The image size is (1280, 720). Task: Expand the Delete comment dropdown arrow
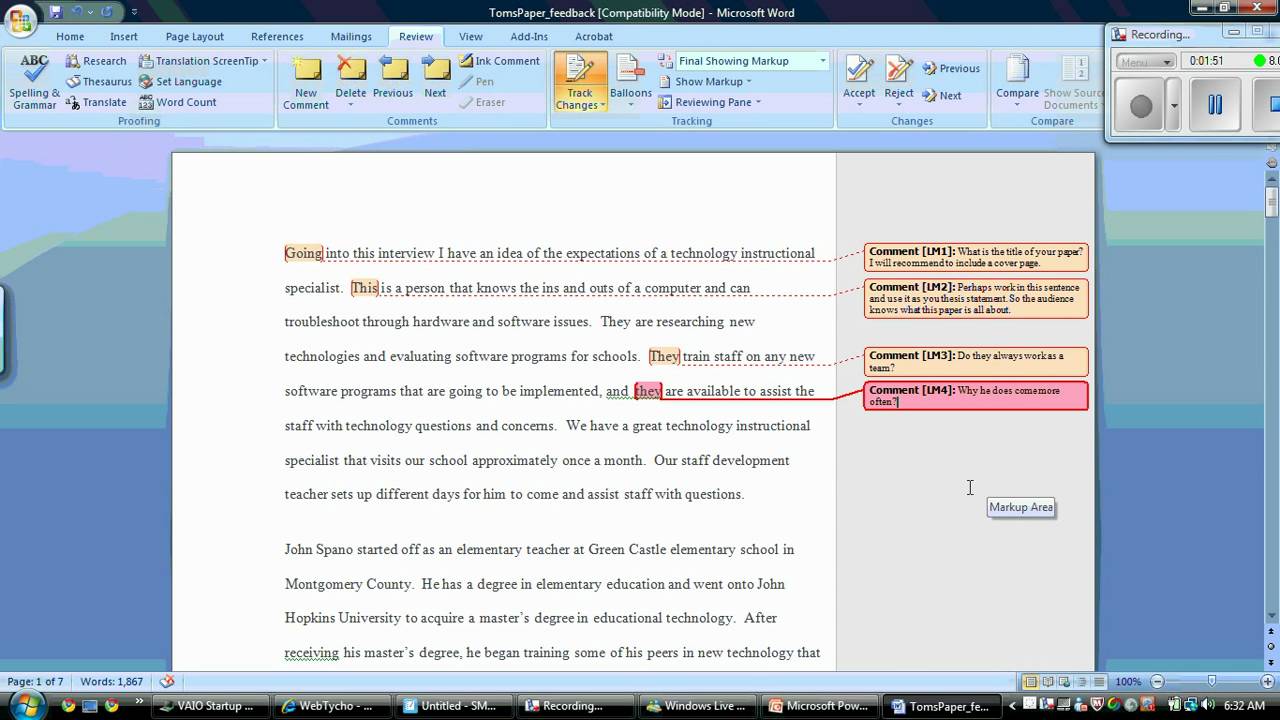(350, 103)
